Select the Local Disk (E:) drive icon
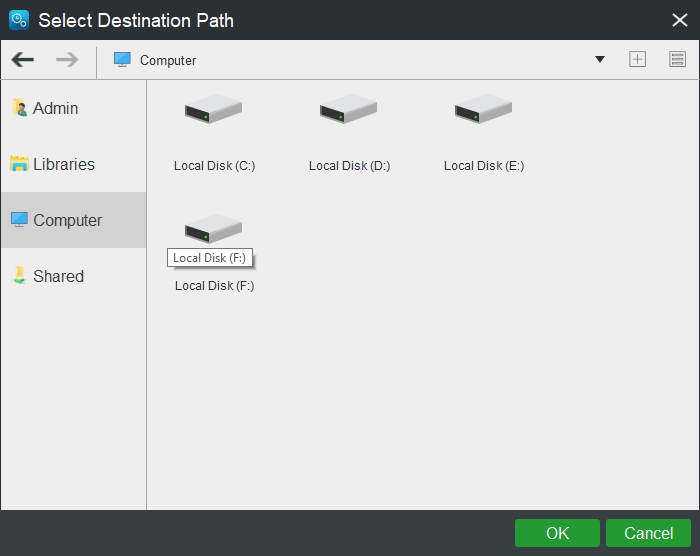 click(x=483, y=109)
